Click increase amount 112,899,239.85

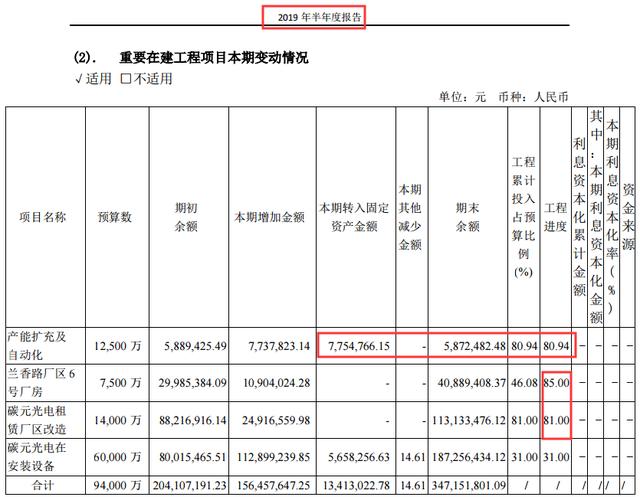273,457
